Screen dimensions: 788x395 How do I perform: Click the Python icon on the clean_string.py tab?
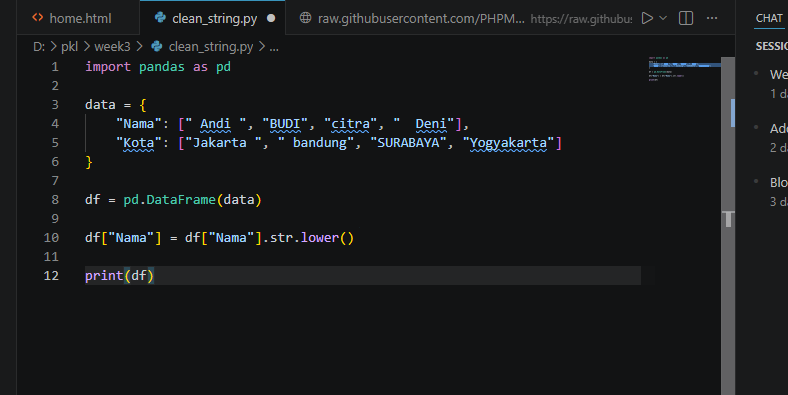160,18
